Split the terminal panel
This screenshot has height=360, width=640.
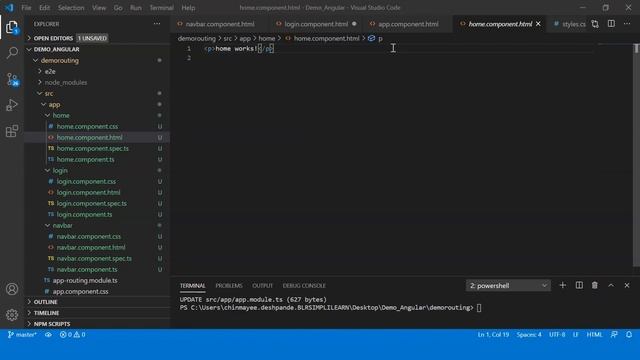point(579,285)
